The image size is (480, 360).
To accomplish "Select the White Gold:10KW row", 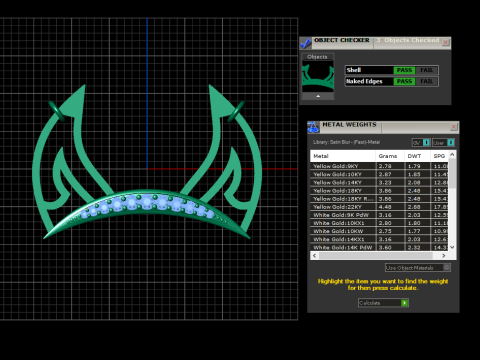I will (380, 231).
